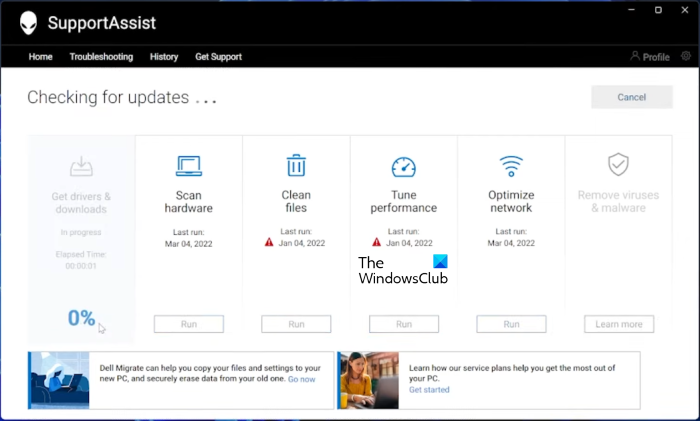
Task: Open the Home tab
Action: [x=40, y=57]
